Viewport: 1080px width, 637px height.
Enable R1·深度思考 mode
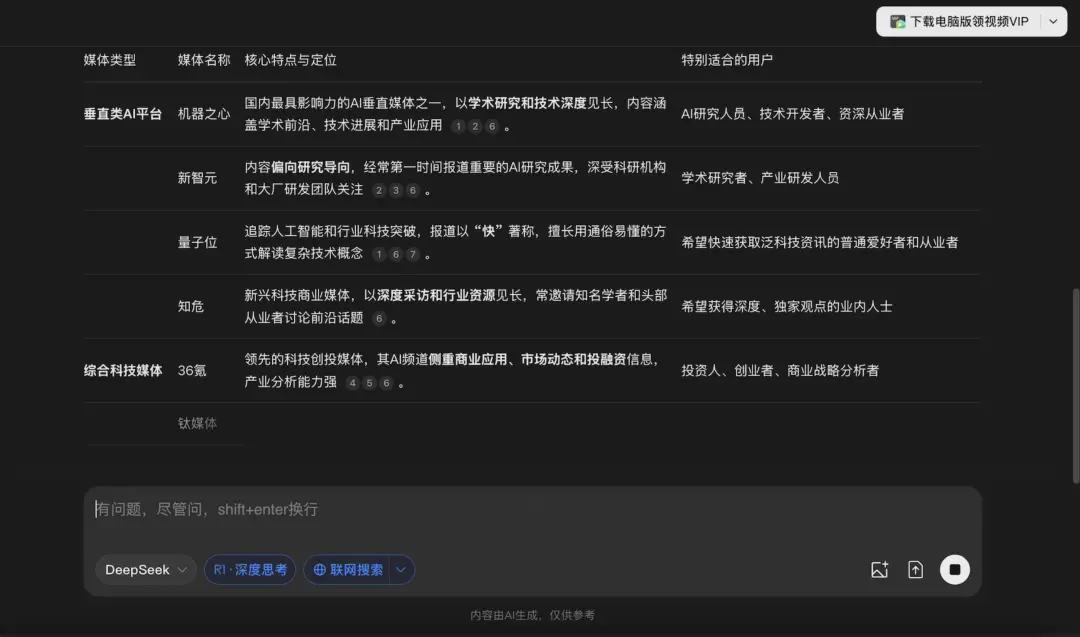249,569
